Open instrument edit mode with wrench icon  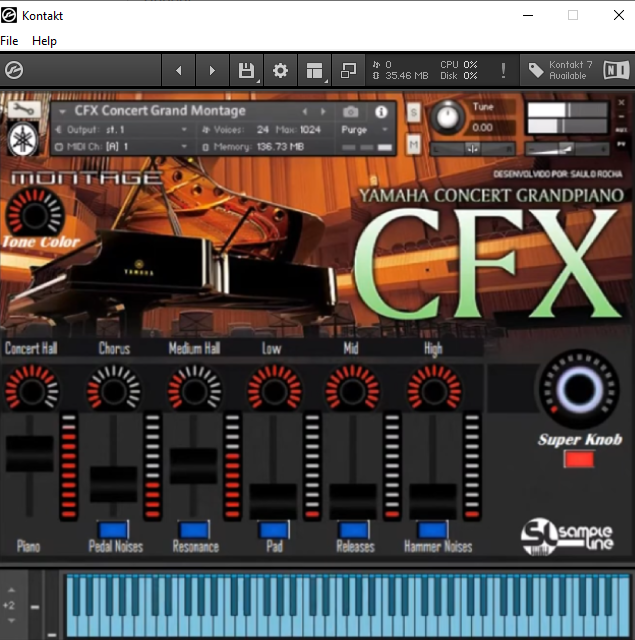(24, 109)
